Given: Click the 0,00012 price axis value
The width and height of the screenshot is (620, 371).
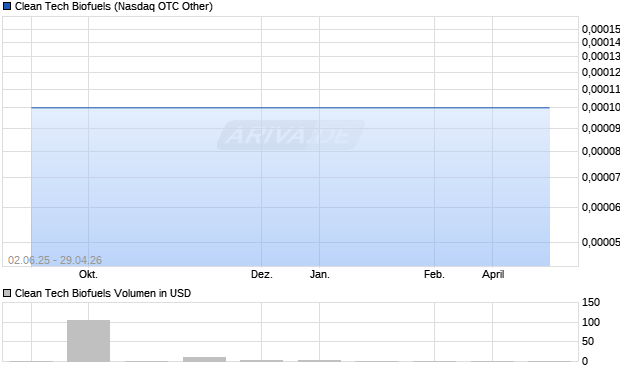Looking at the screenshot, I should coord(601,72).
